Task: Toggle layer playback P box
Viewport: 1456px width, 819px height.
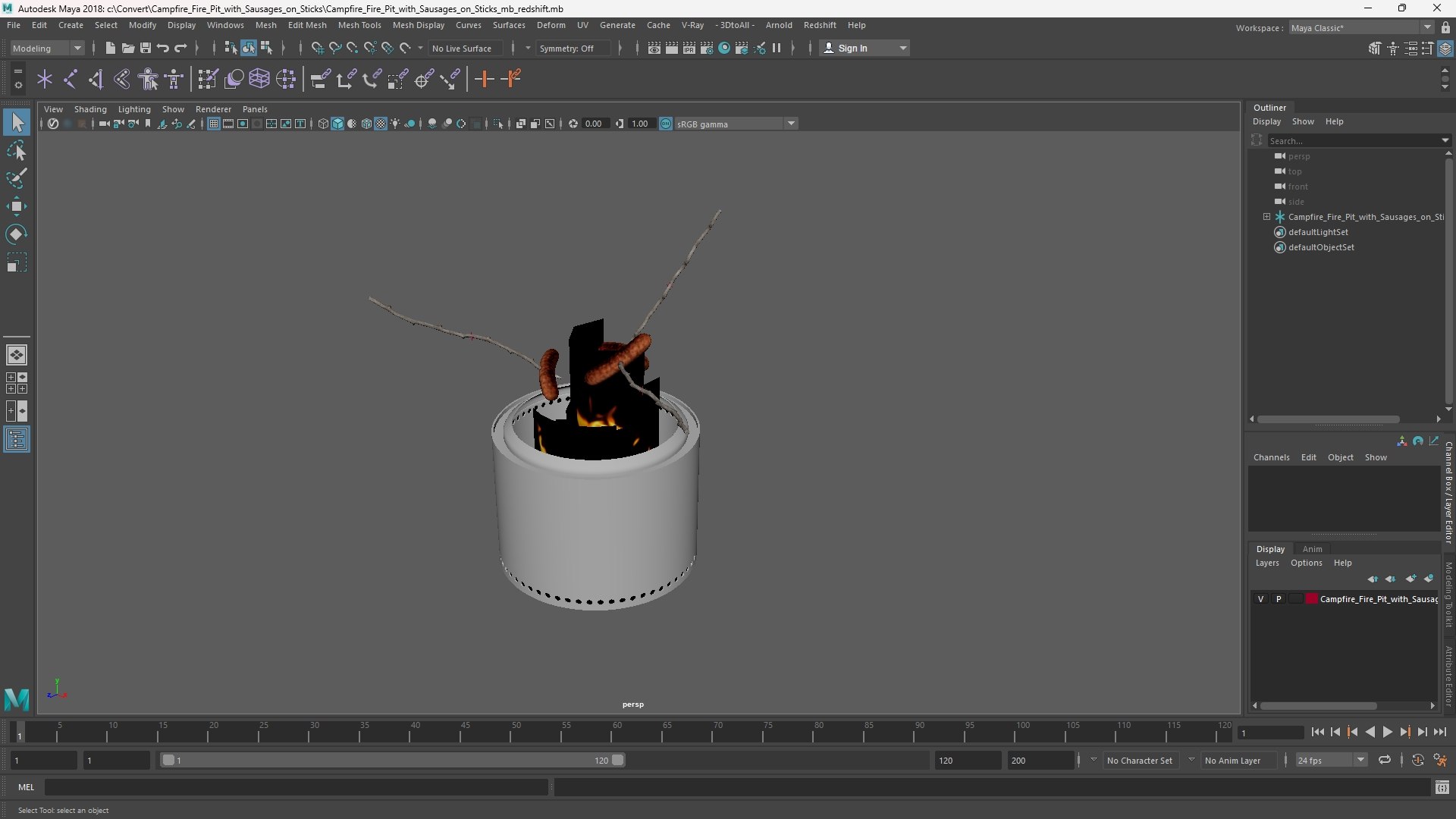Action: (1279, 599)
